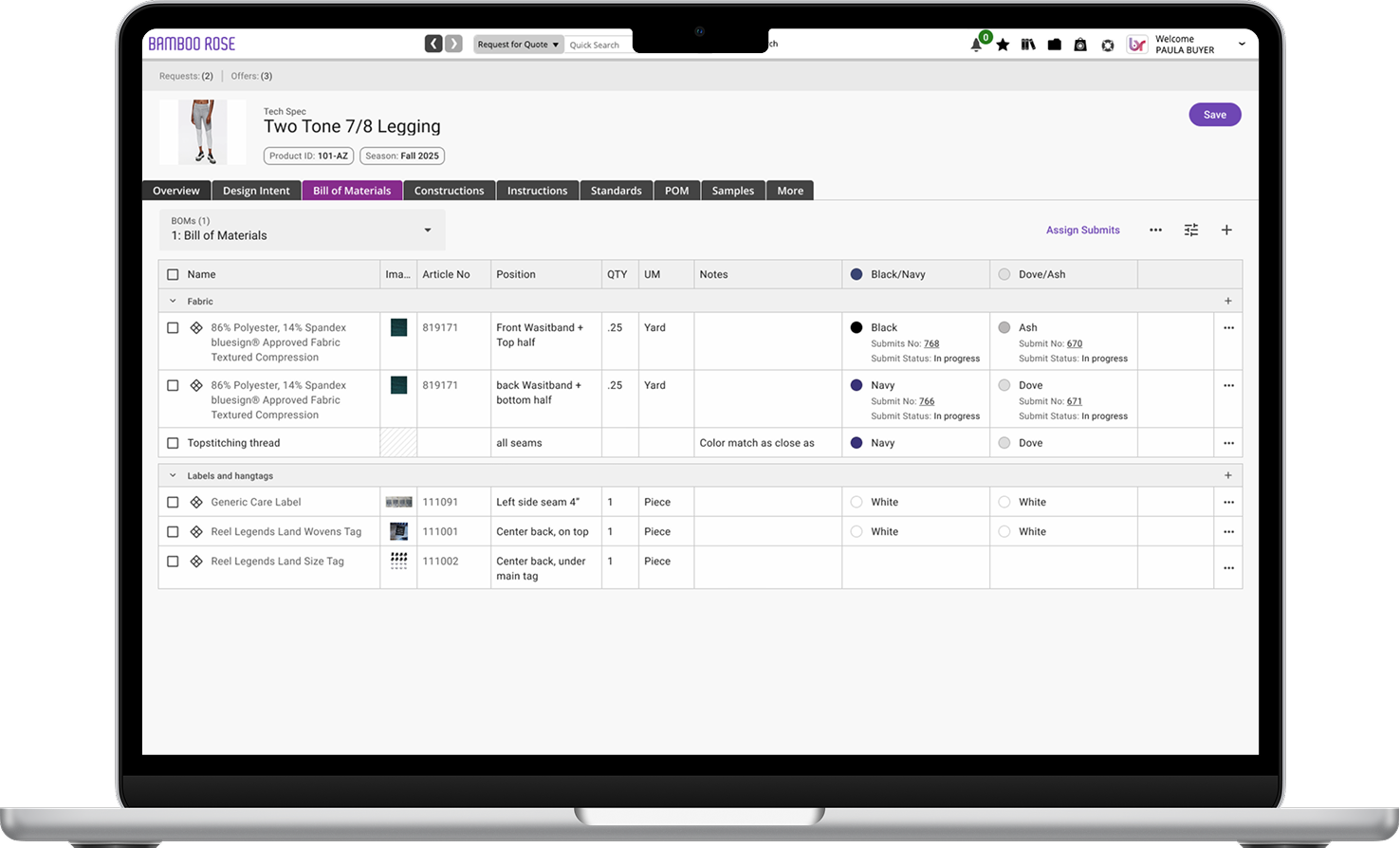Click library icon of Front Waistband fabric row
This screenshot has width=1400, height=848.
click(196, 327)
